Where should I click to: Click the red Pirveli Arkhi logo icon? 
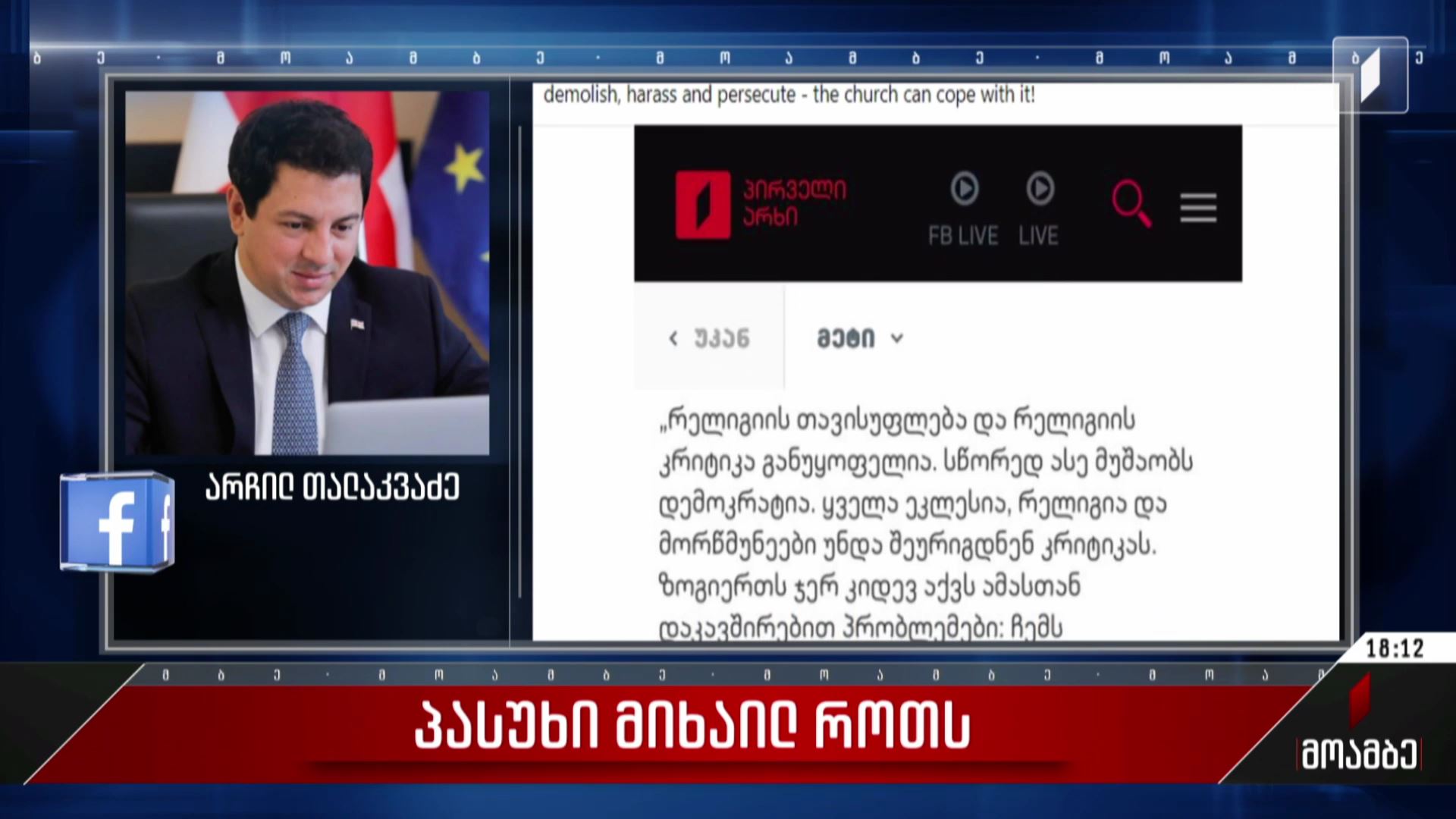703,205
